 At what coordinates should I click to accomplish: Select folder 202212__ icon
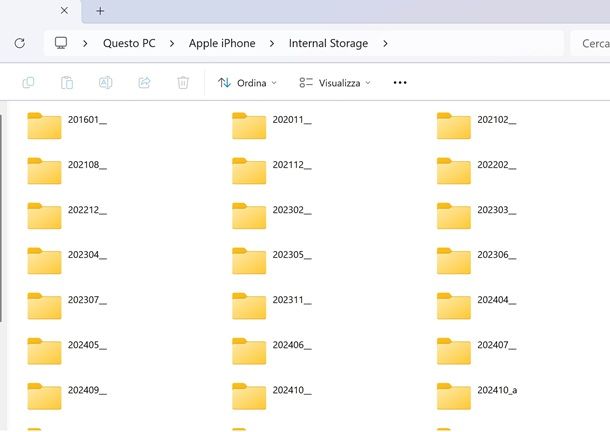44,216
